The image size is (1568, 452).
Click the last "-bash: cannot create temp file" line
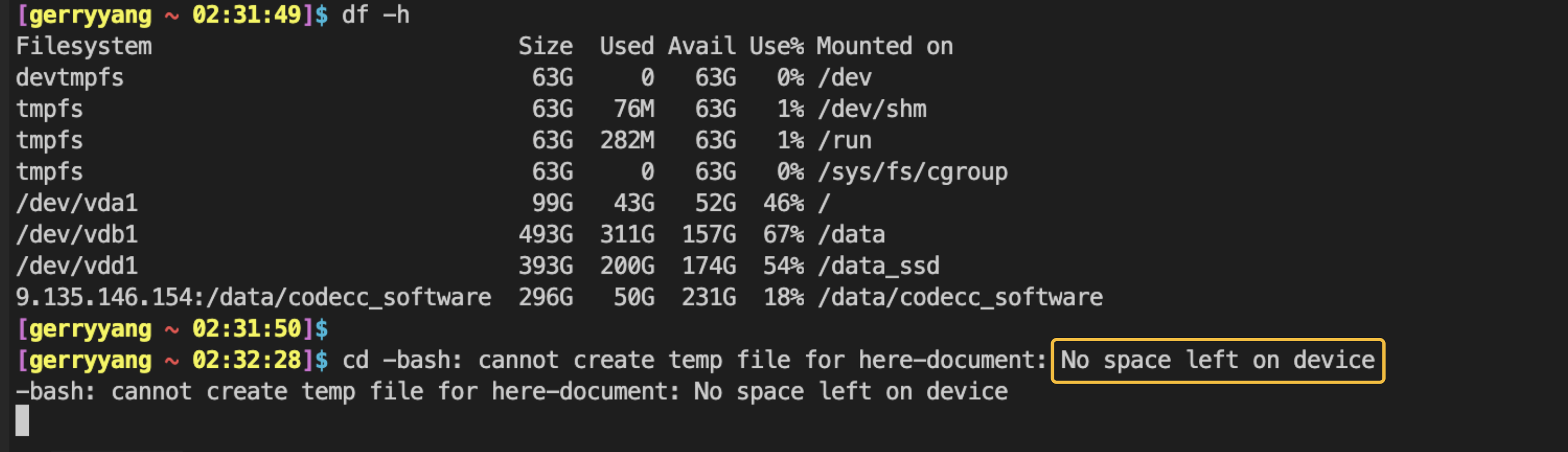(x=511, y=392)
